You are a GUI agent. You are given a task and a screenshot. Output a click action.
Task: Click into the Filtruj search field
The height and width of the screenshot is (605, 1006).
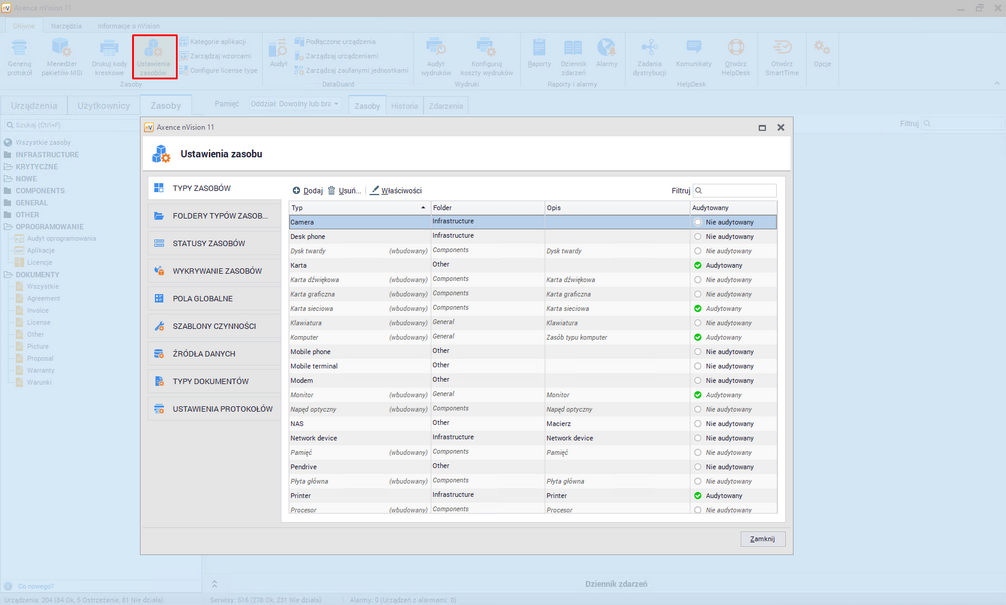738,190
